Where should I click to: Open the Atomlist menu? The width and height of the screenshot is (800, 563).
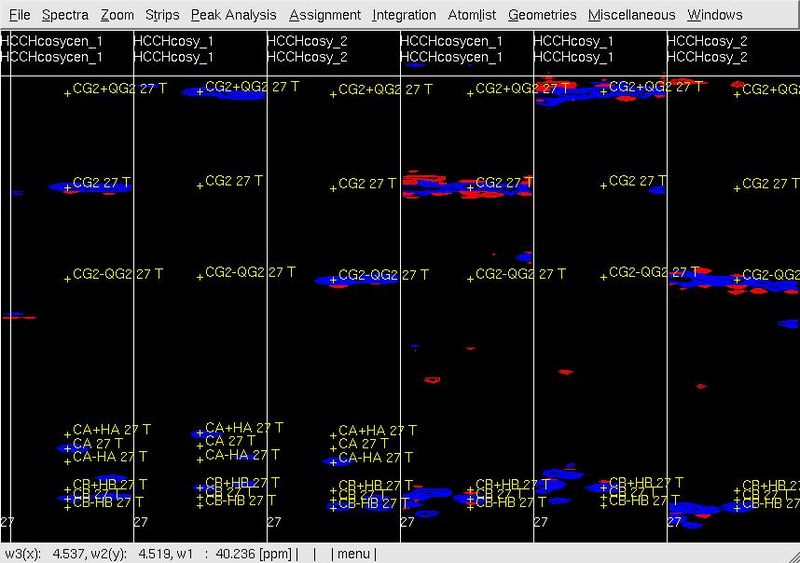472,15
